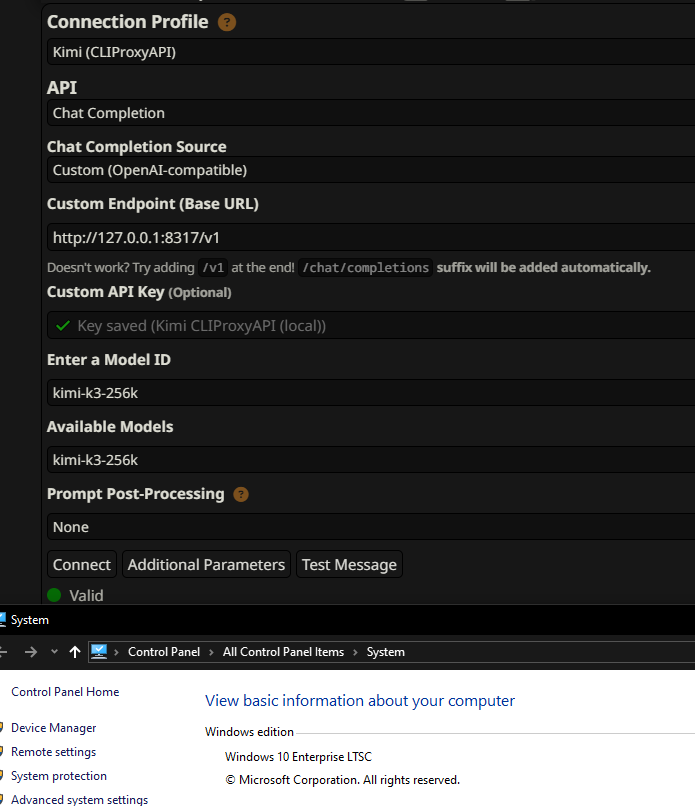Click the System window title icon
695x806 pixels.
tap(2, 619)
